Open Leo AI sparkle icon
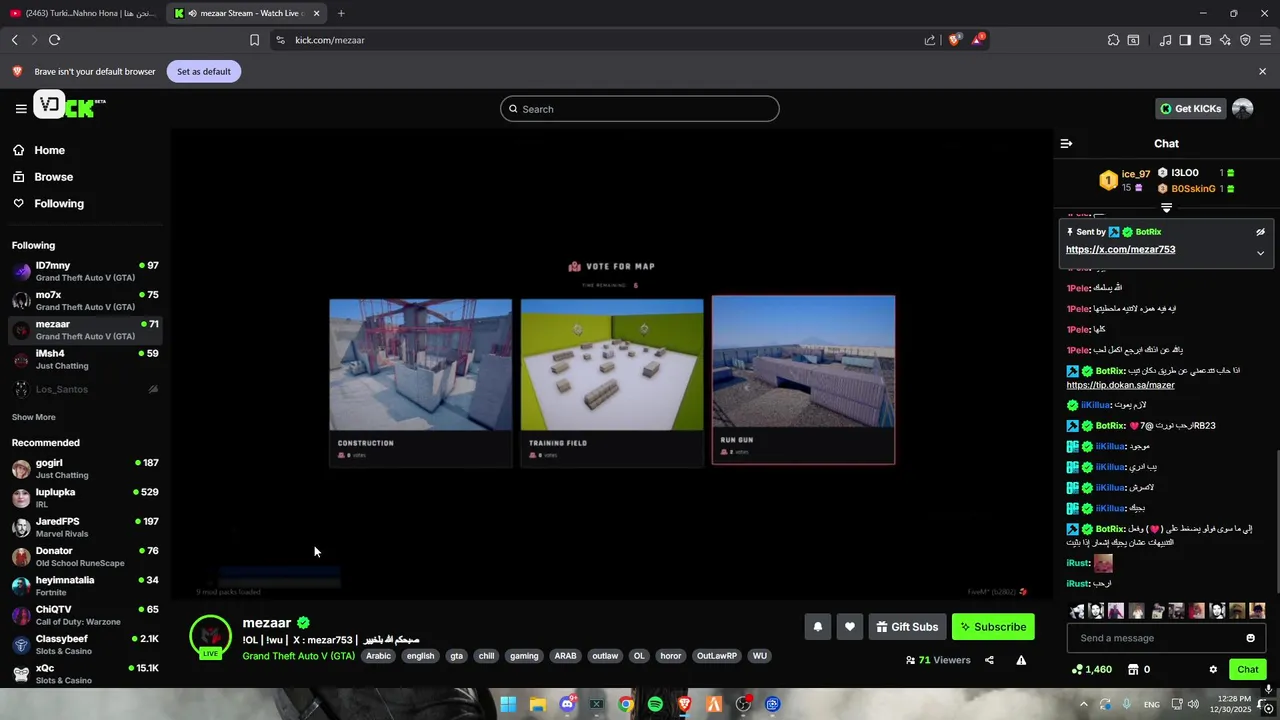This screenshot has height=720, width=1280. point(1225,40)
